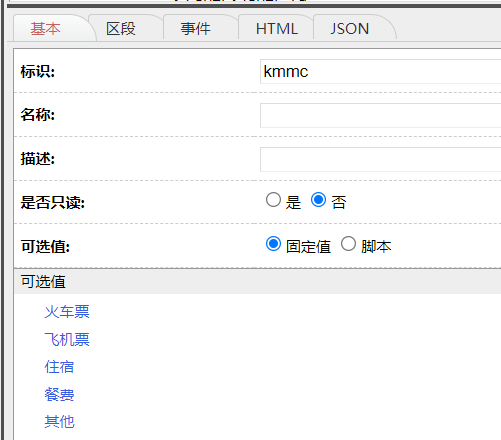501x440 pixels.
Task: Click the 标识 input field containing kmmc
Action: coord(380,71)
